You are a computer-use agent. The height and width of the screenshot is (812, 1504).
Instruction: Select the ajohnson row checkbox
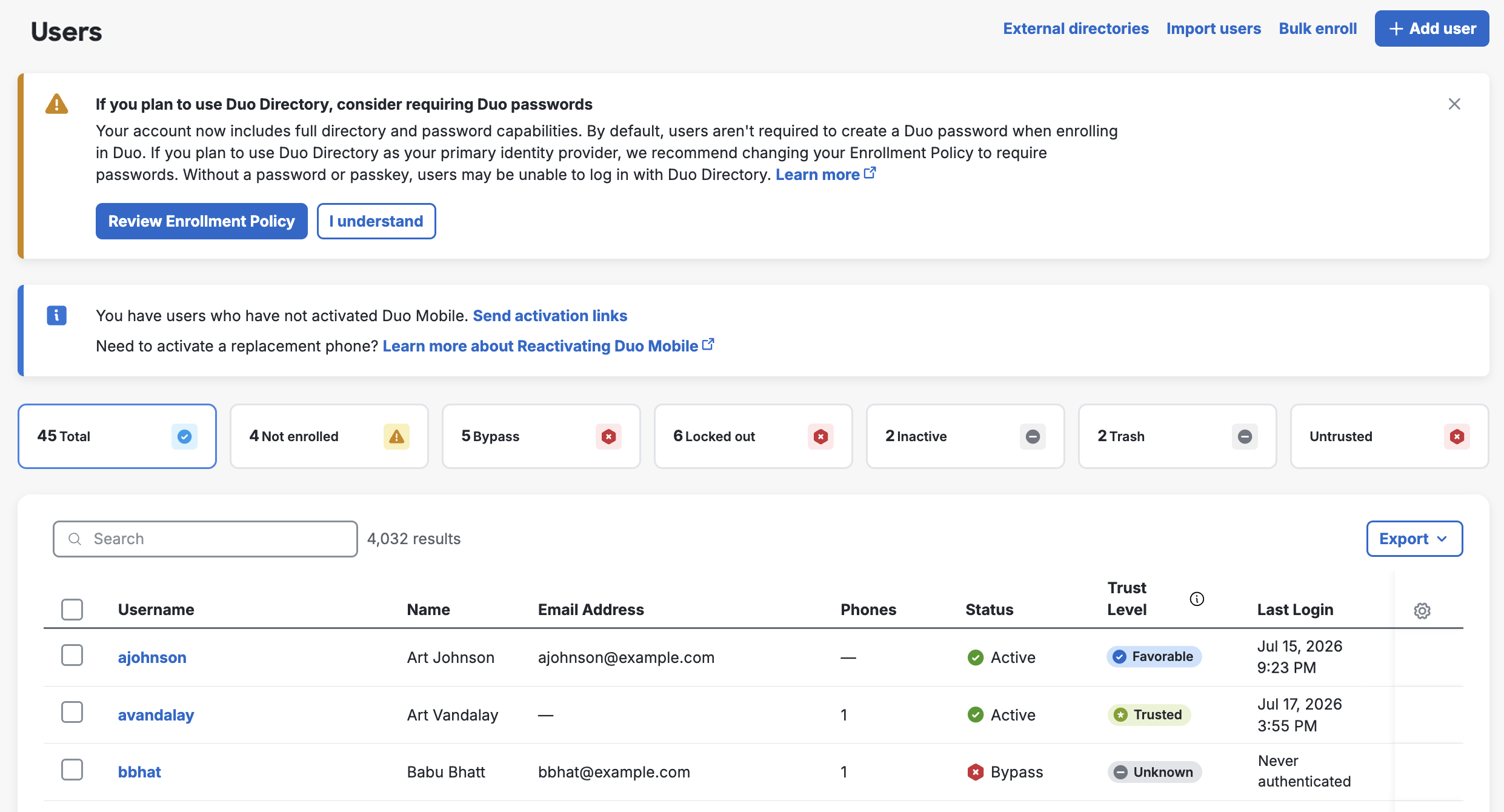[72, 655]
